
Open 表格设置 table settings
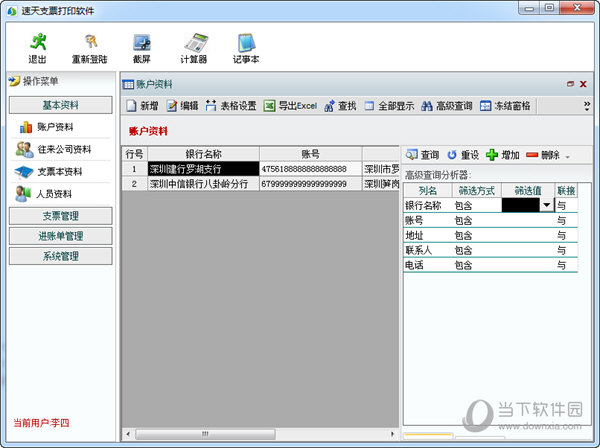point(231,106)
